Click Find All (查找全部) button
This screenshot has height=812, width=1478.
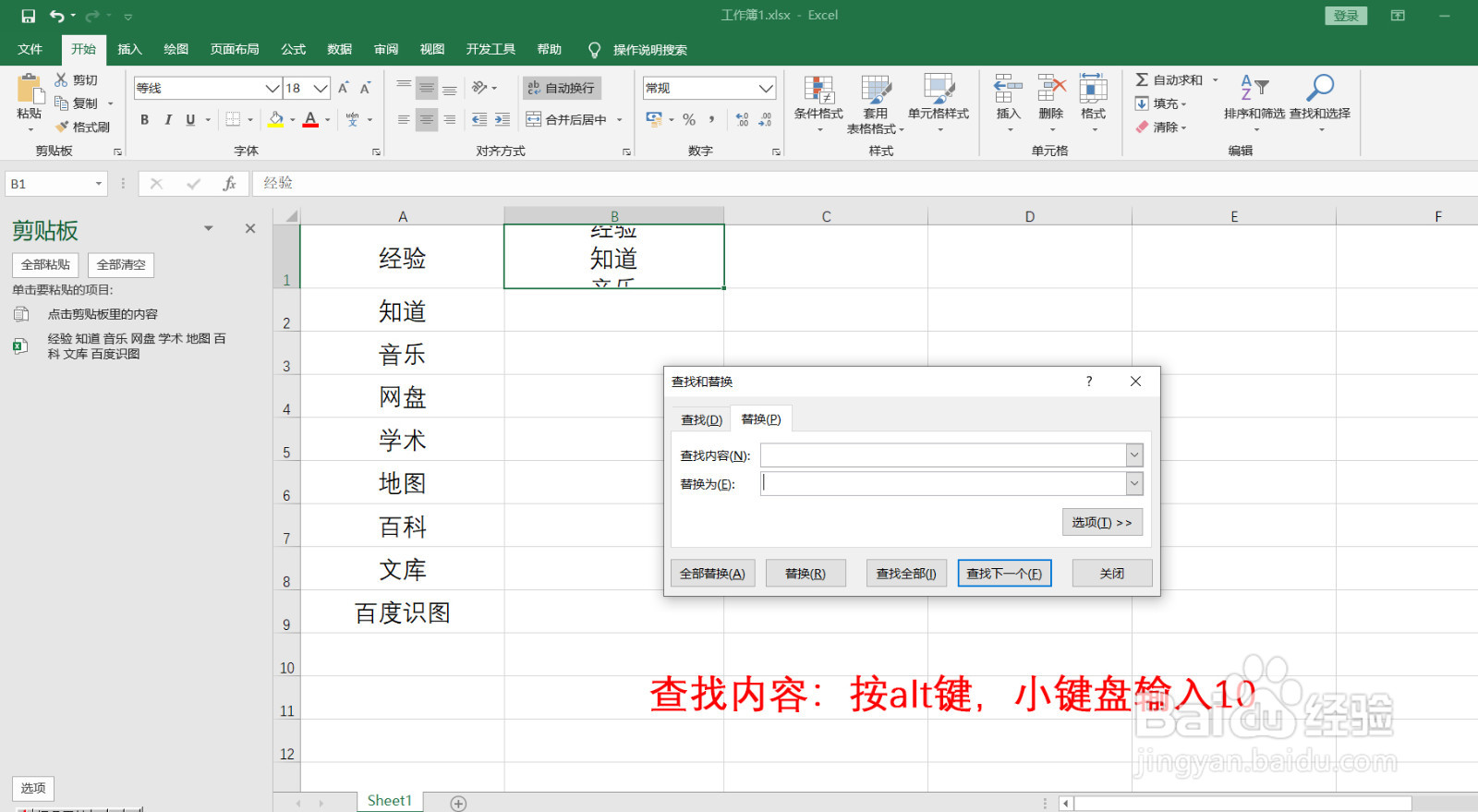pos(906,574)
